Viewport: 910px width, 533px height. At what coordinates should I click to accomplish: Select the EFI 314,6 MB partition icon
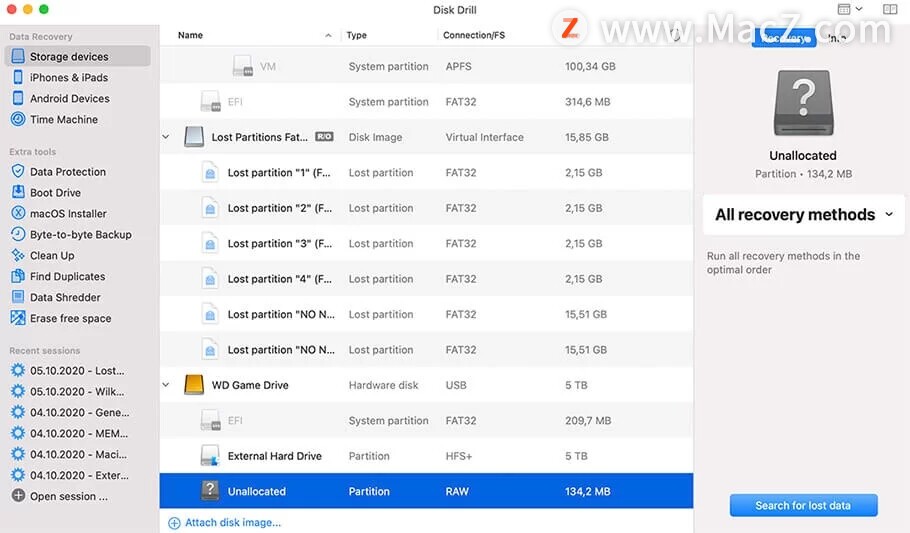click(x=210, y=102)
